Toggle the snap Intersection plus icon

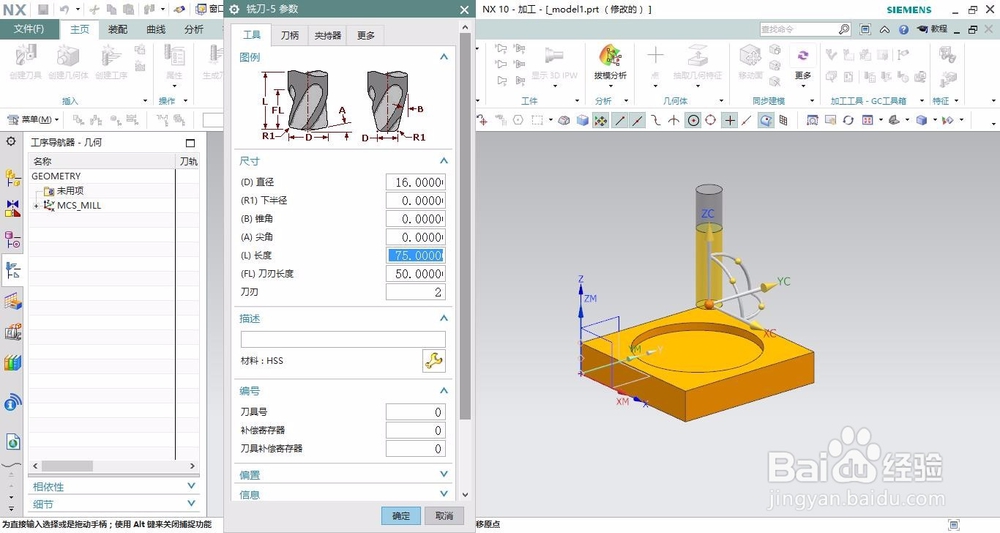tap(730, 120)
